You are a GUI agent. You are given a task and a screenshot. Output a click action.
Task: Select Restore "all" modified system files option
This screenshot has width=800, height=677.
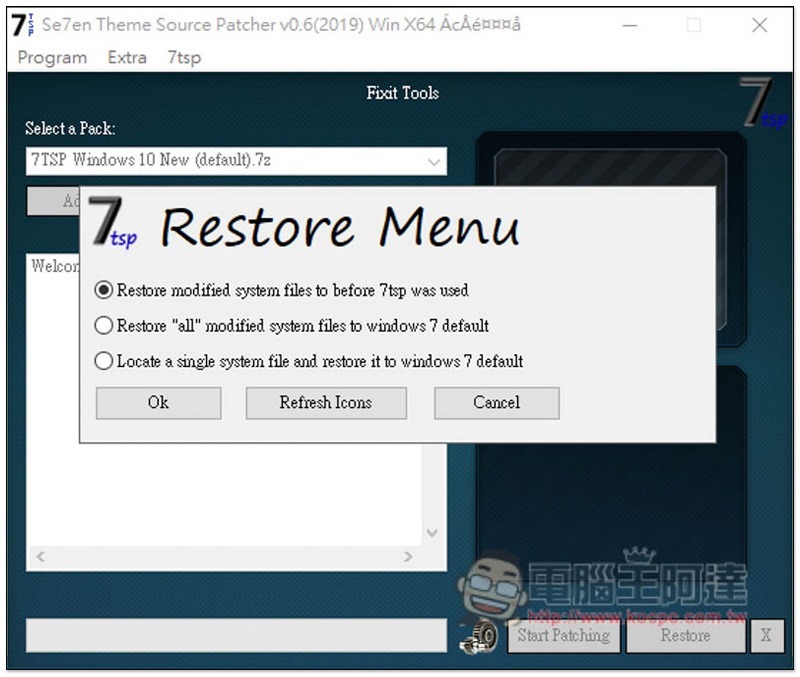pos(104,325)
